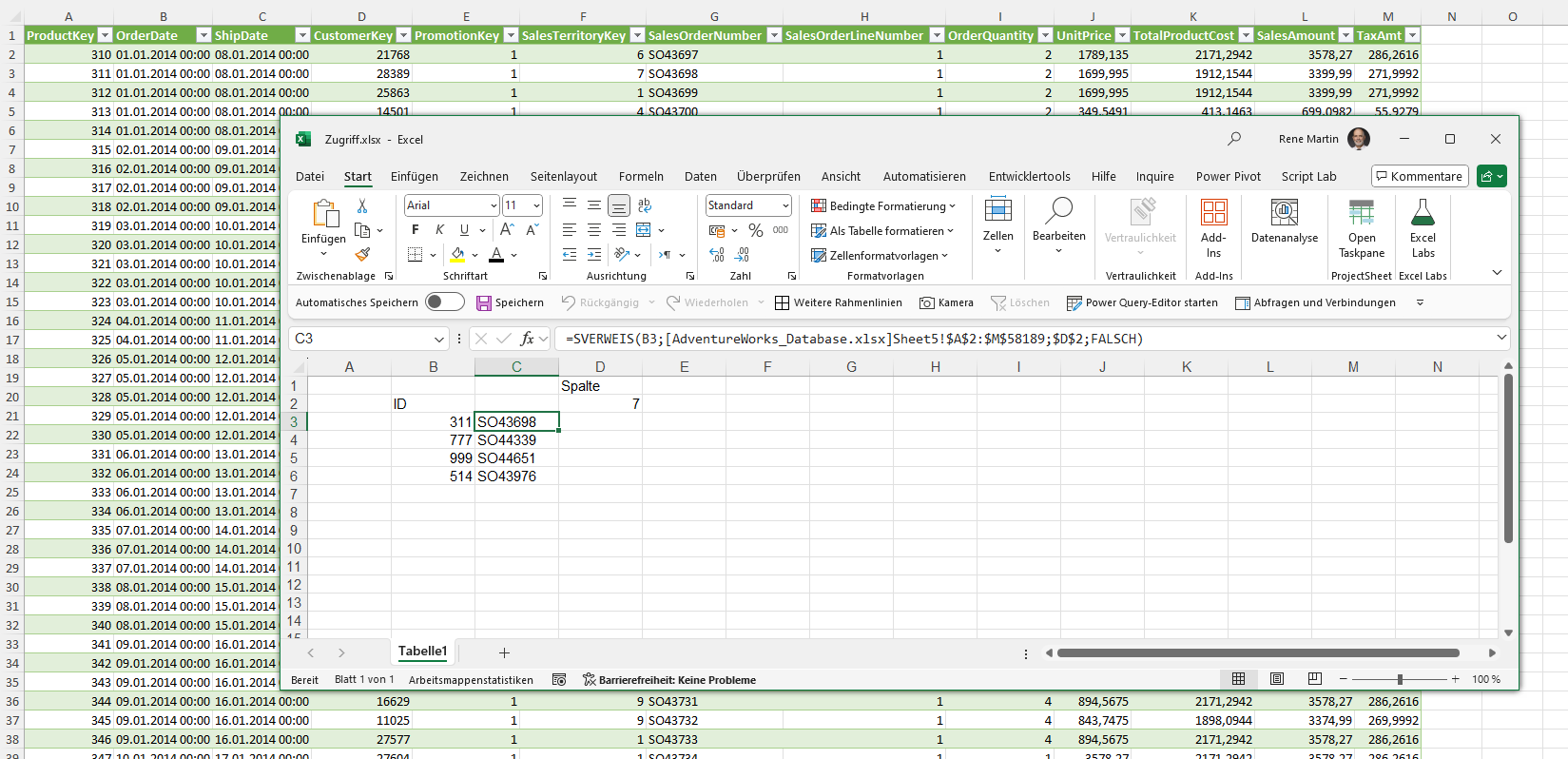Click the wrap text icon
This screenshot has height=759, width=1568.
(x=645, y=205)
